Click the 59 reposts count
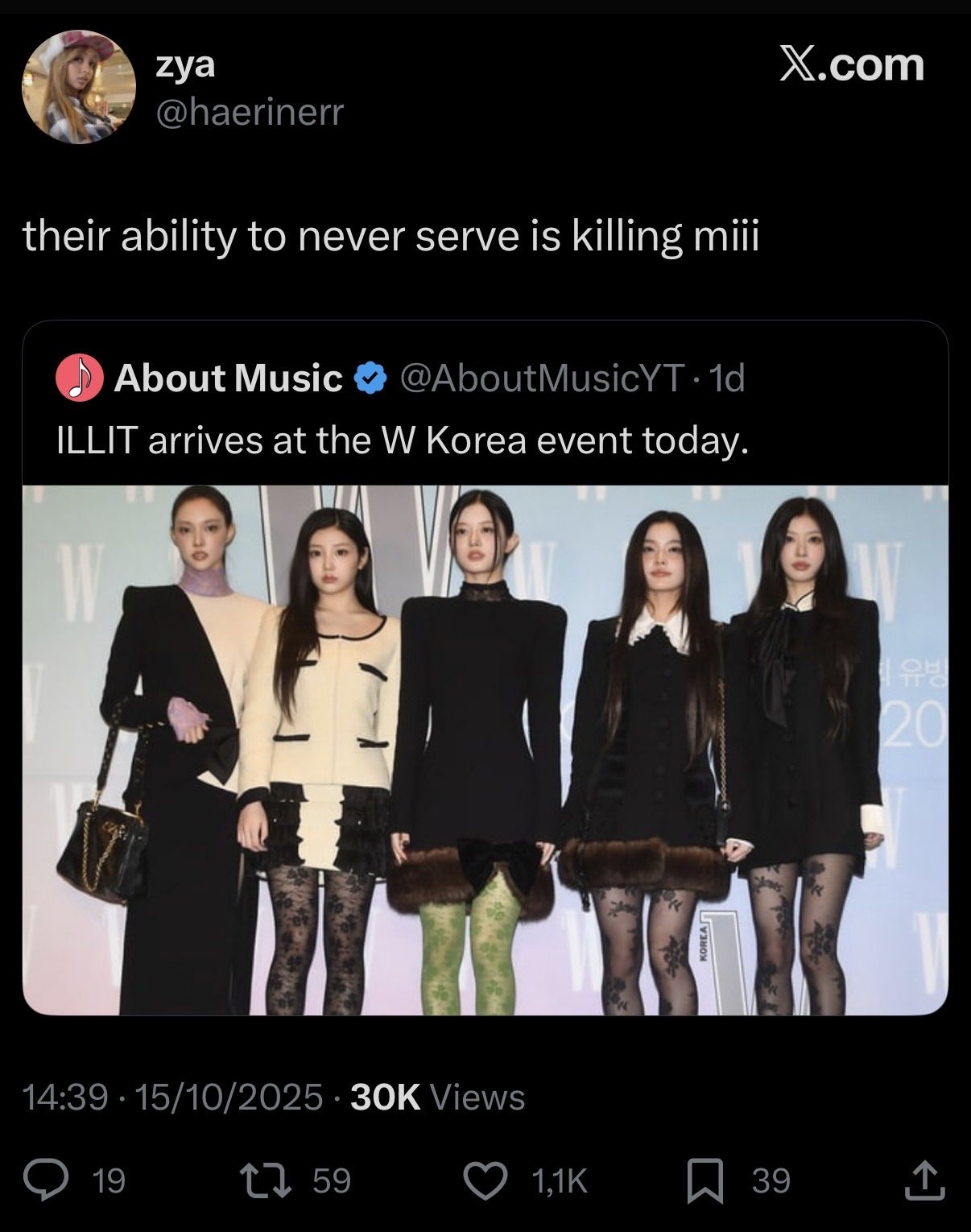 [331, 1180]
